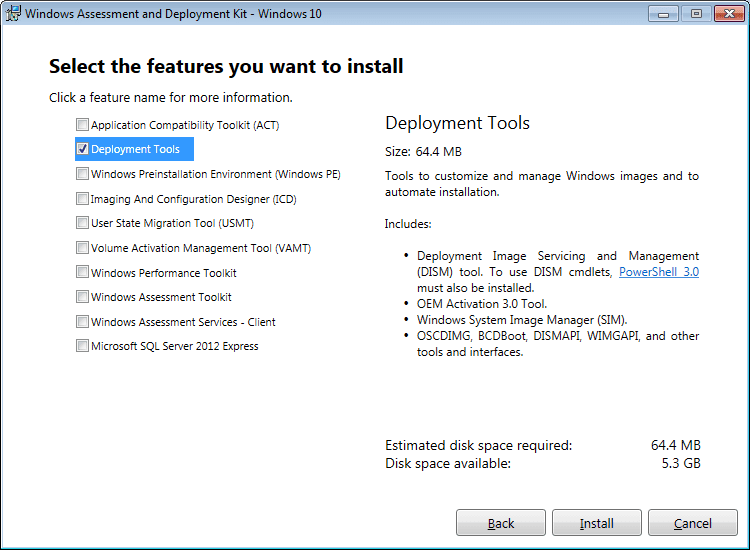
Task: Click the Size: 64.4 MB text
Action: [x=423, y=152]
